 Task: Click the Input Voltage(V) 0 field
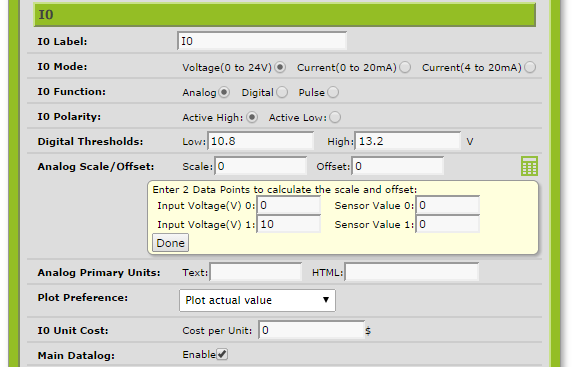289,205
